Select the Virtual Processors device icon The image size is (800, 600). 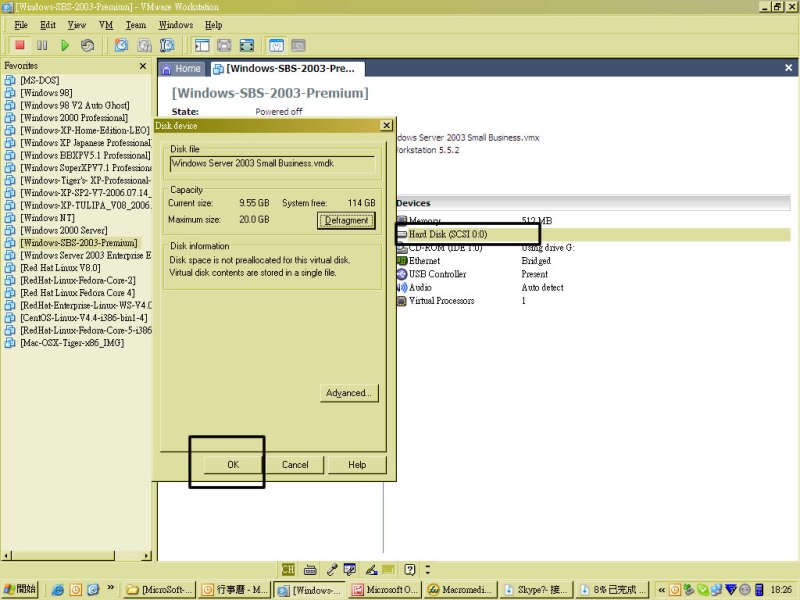pos(402,301)
